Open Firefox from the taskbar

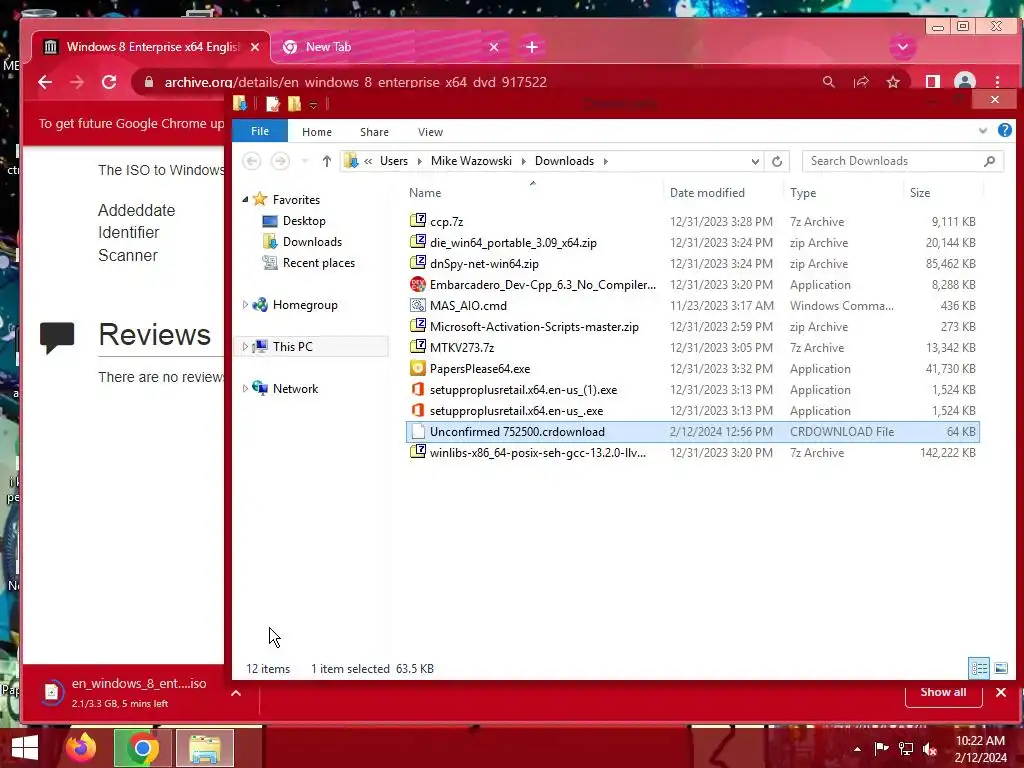[x=81, y=748]
